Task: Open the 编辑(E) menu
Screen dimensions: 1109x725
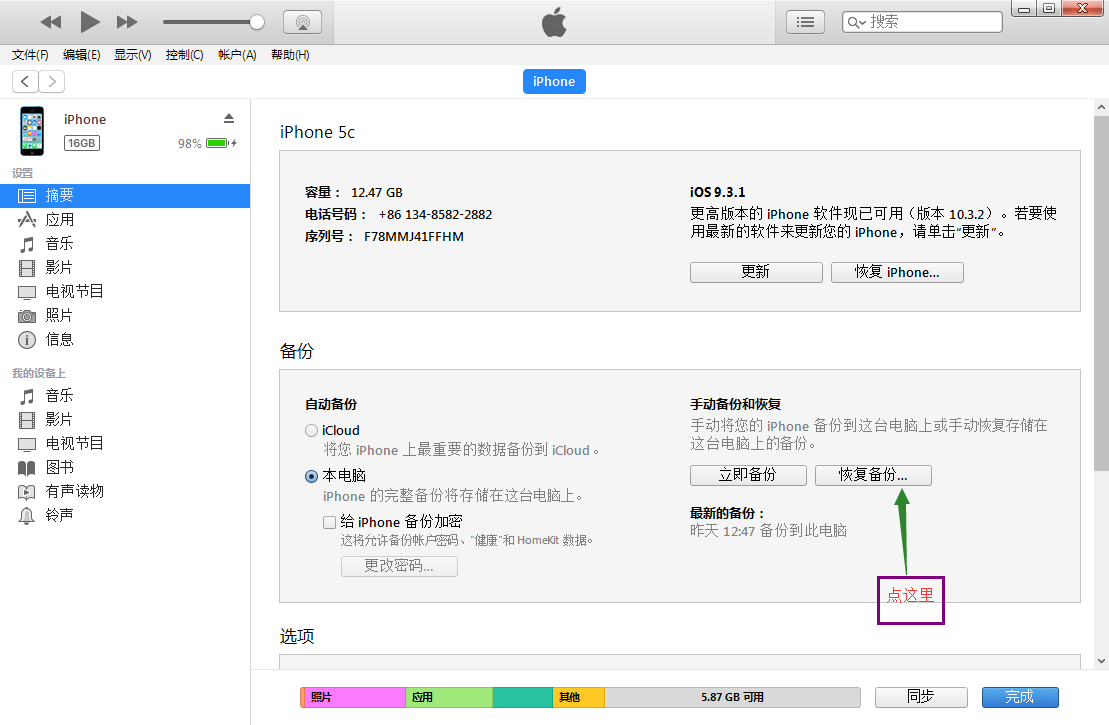Action: [x=81, y=54]
